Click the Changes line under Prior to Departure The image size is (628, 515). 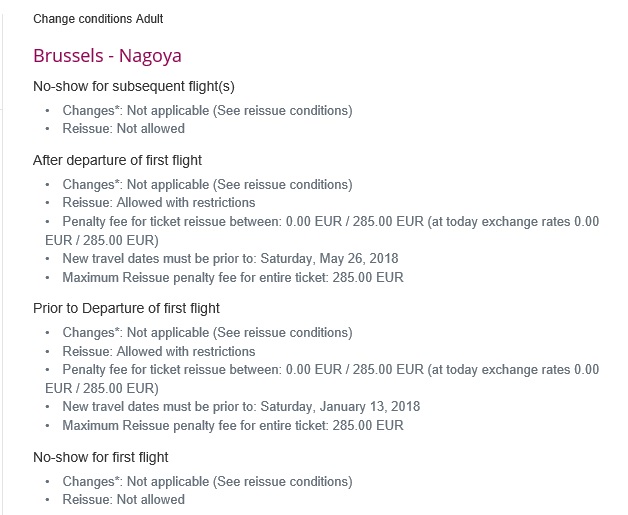(207, 333)
